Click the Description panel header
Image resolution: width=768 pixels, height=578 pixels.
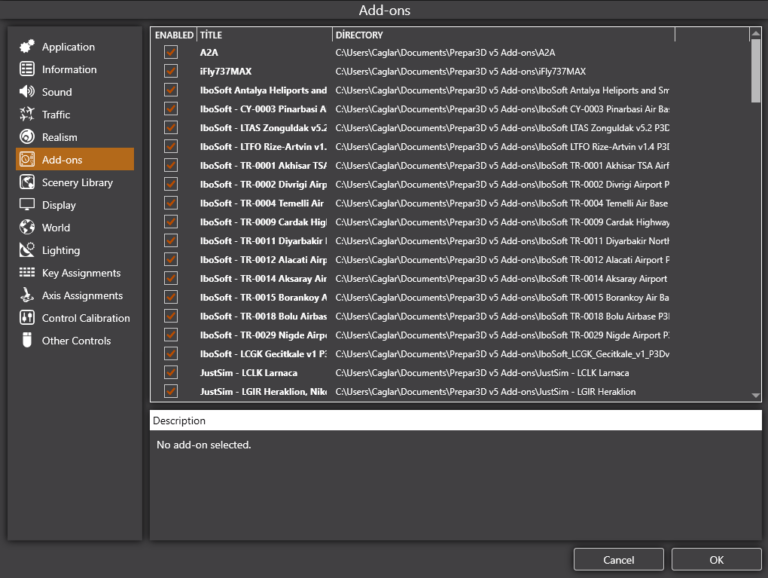(x=456, y=420)
